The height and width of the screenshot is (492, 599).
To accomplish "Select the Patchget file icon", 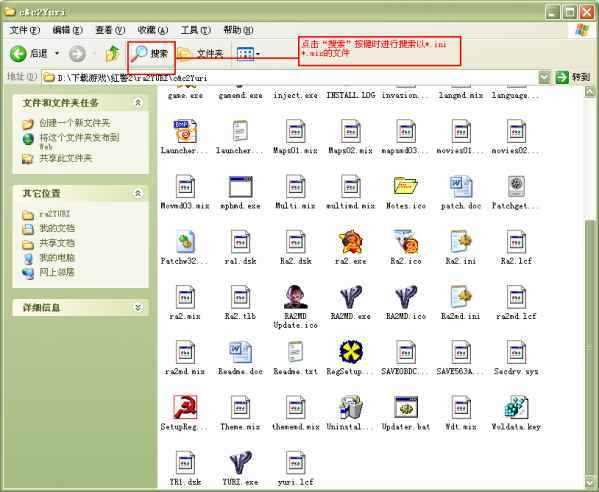I will tap(516, 186).
